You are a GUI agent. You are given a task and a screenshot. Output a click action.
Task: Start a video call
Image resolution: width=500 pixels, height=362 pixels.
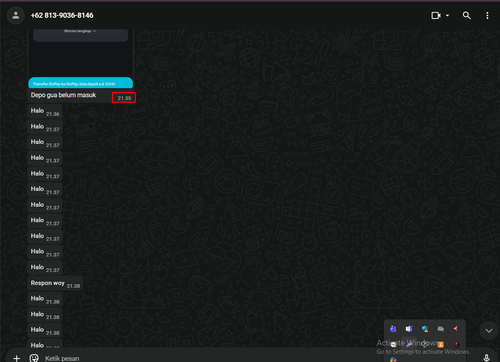point(436,15)
